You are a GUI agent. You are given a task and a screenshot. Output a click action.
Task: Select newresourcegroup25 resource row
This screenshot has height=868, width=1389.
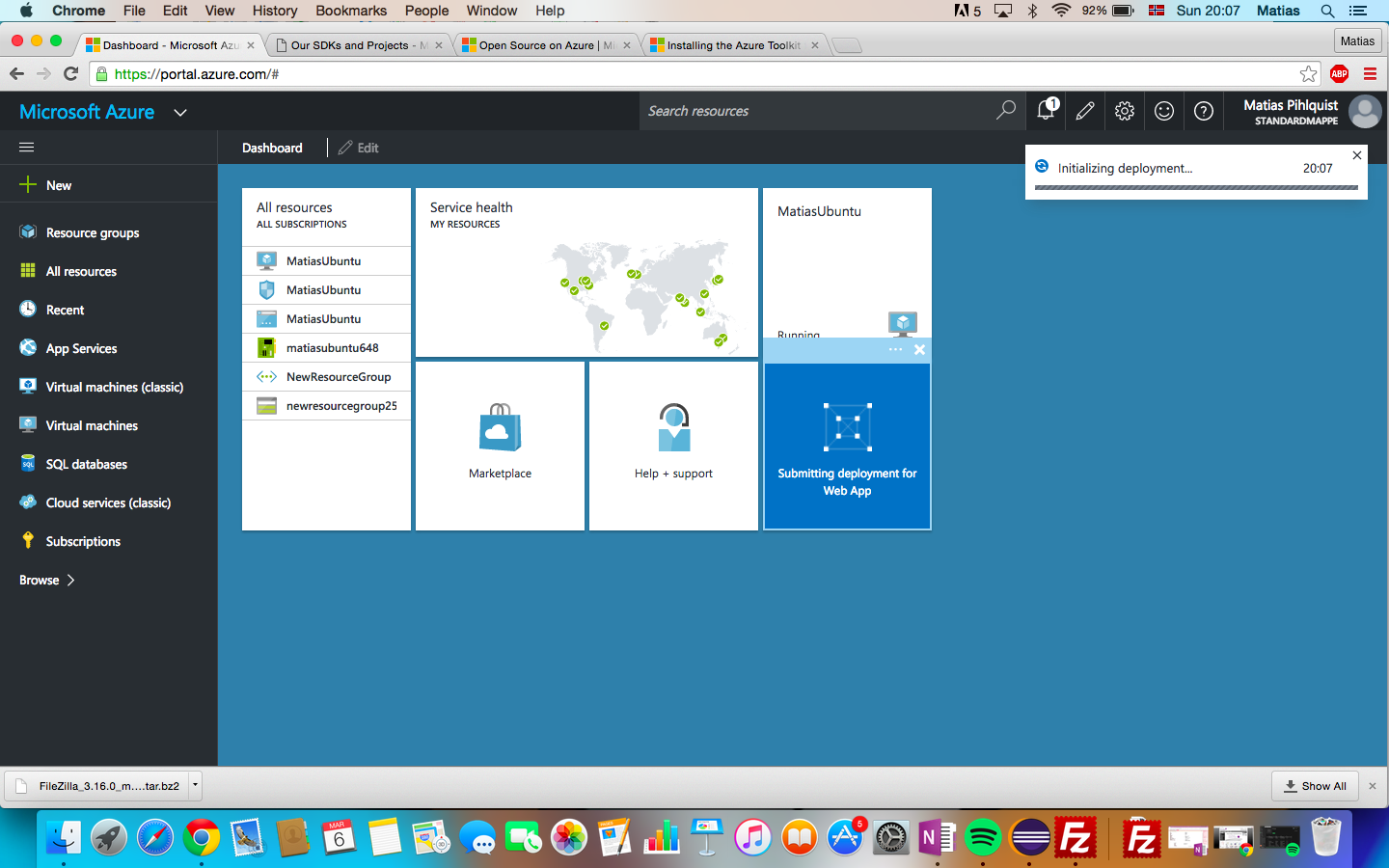pyautogui.click(x=326, y=405)
